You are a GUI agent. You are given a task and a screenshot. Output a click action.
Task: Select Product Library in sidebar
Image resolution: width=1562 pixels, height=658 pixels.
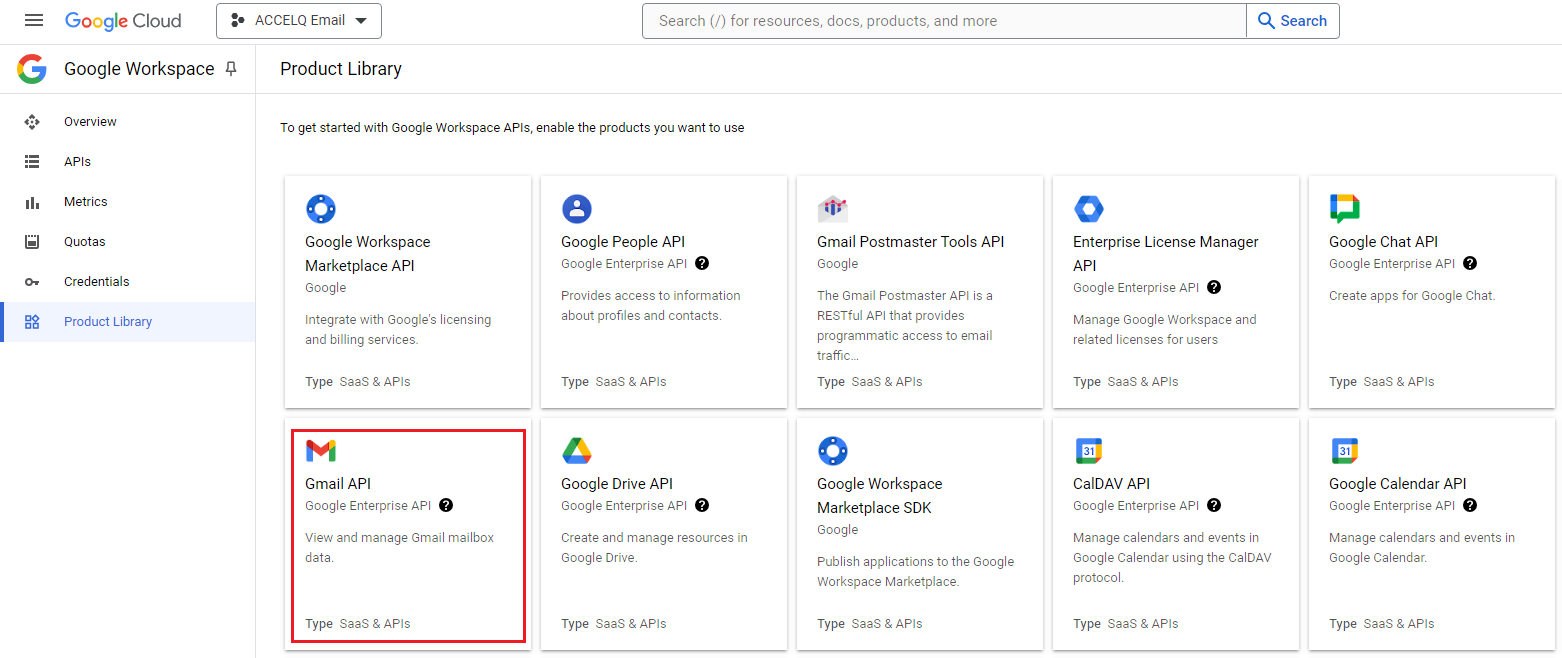128,322
